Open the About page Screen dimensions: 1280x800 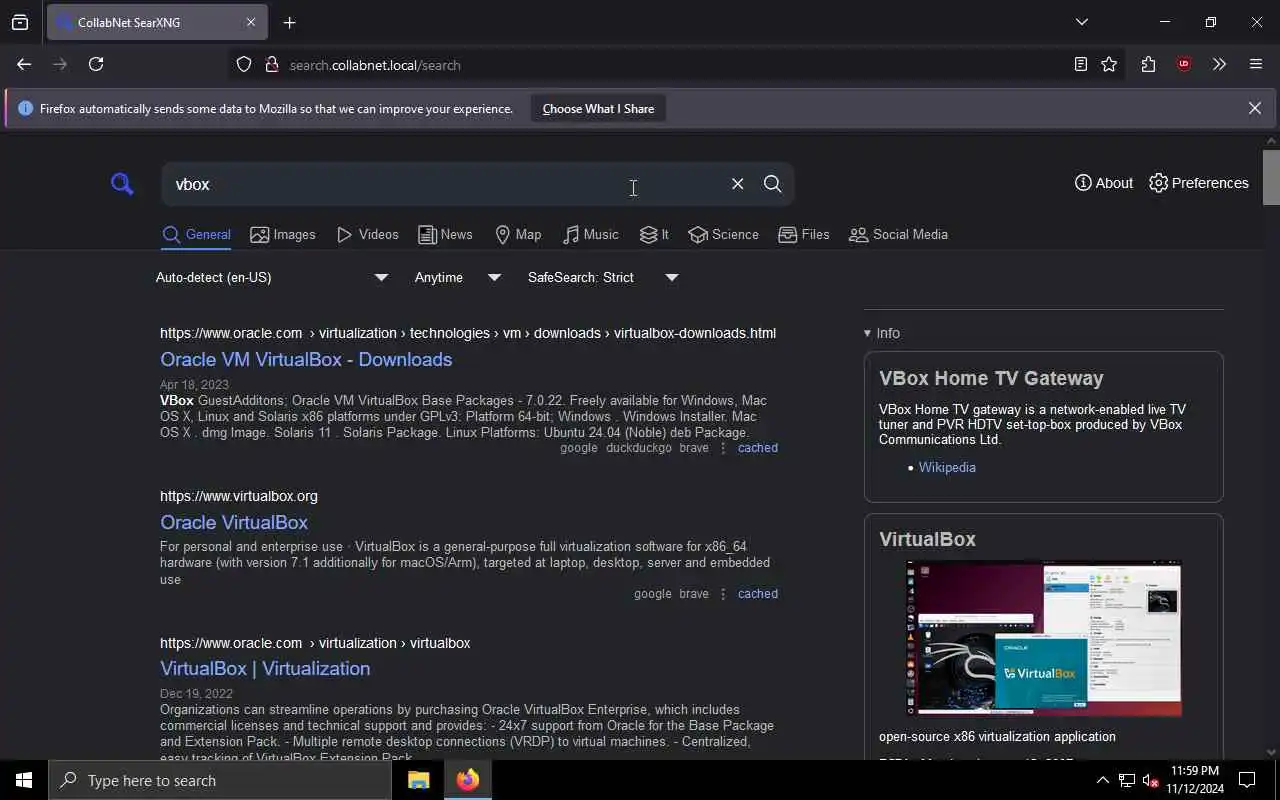point(1103,183)
